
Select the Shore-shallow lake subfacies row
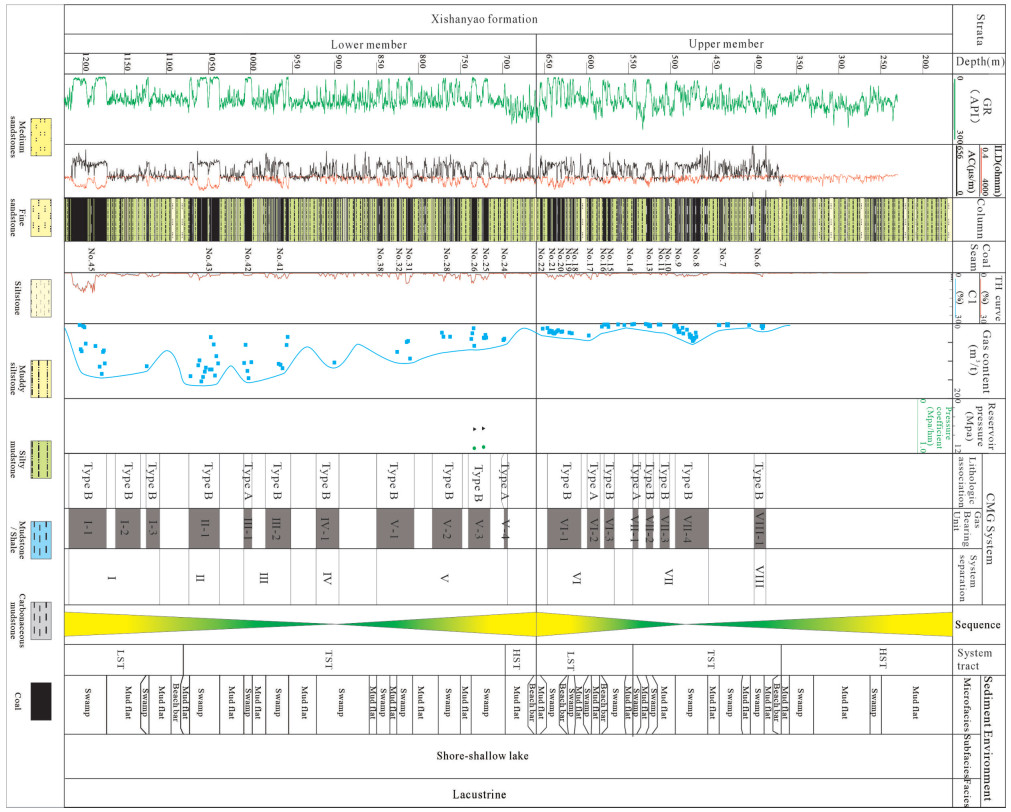click(507, 756)
